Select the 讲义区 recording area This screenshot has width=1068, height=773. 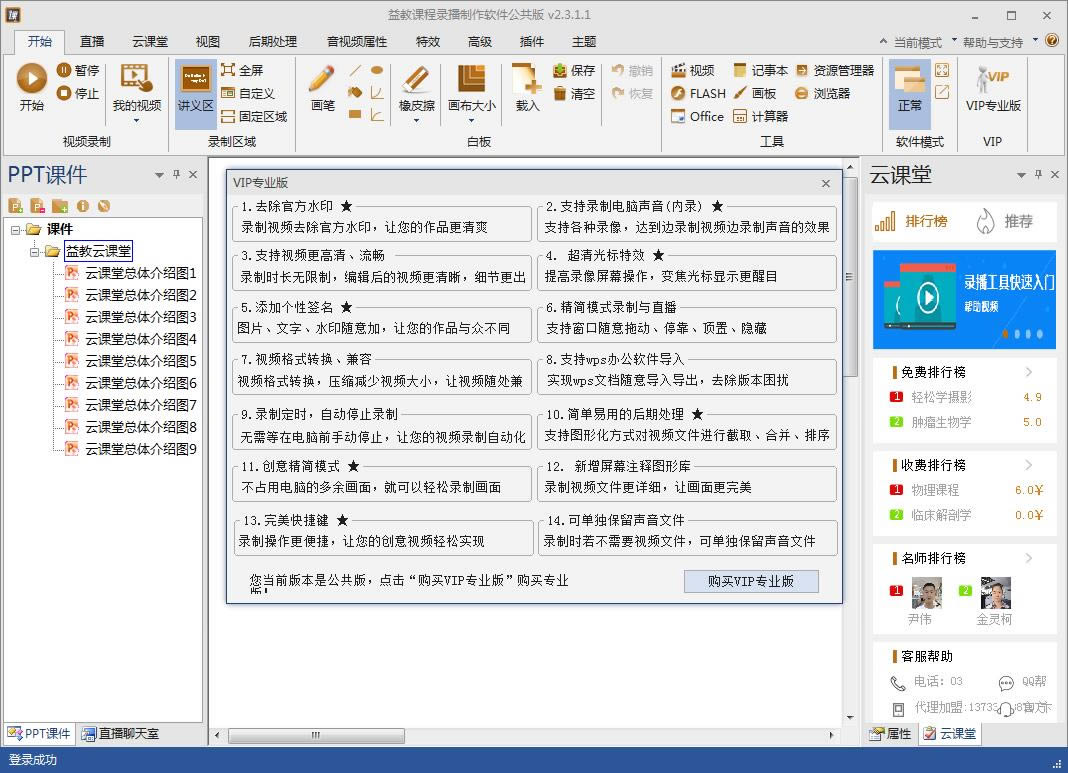coord(195,93)
